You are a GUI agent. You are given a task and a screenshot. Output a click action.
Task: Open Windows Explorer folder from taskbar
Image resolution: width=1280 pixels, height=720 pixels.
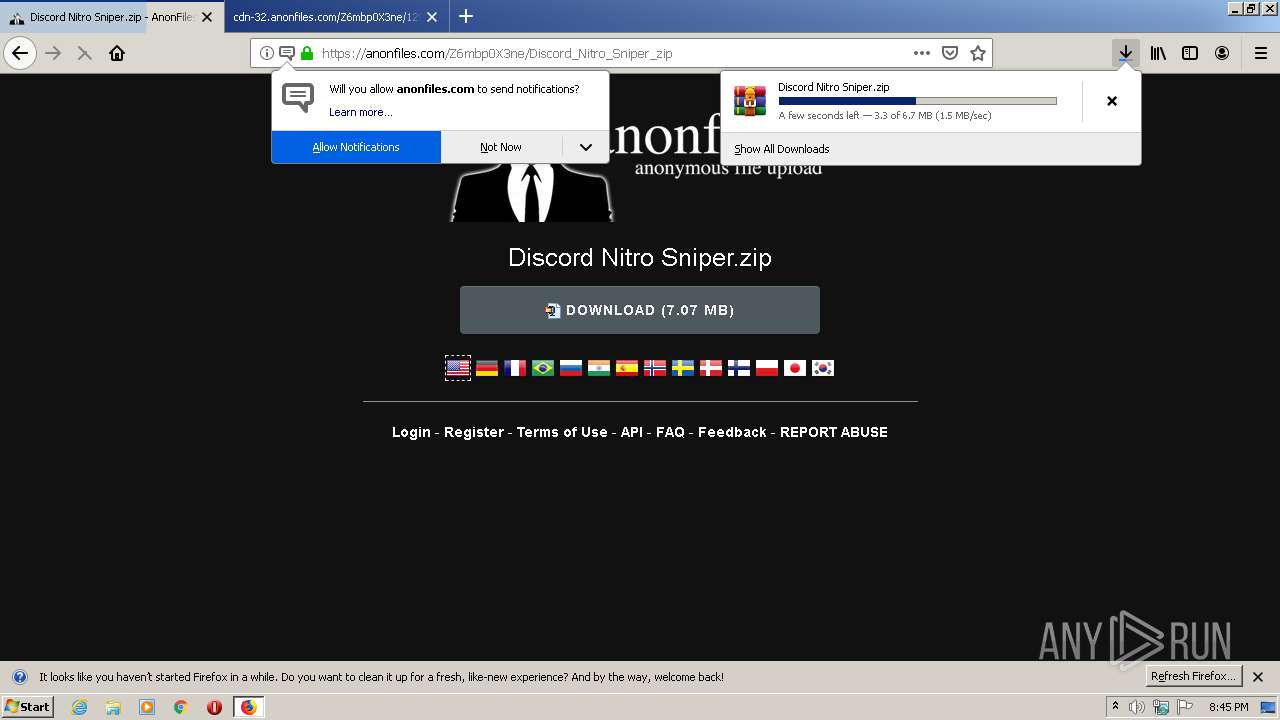pyautogui.click(x=113, y=707)
